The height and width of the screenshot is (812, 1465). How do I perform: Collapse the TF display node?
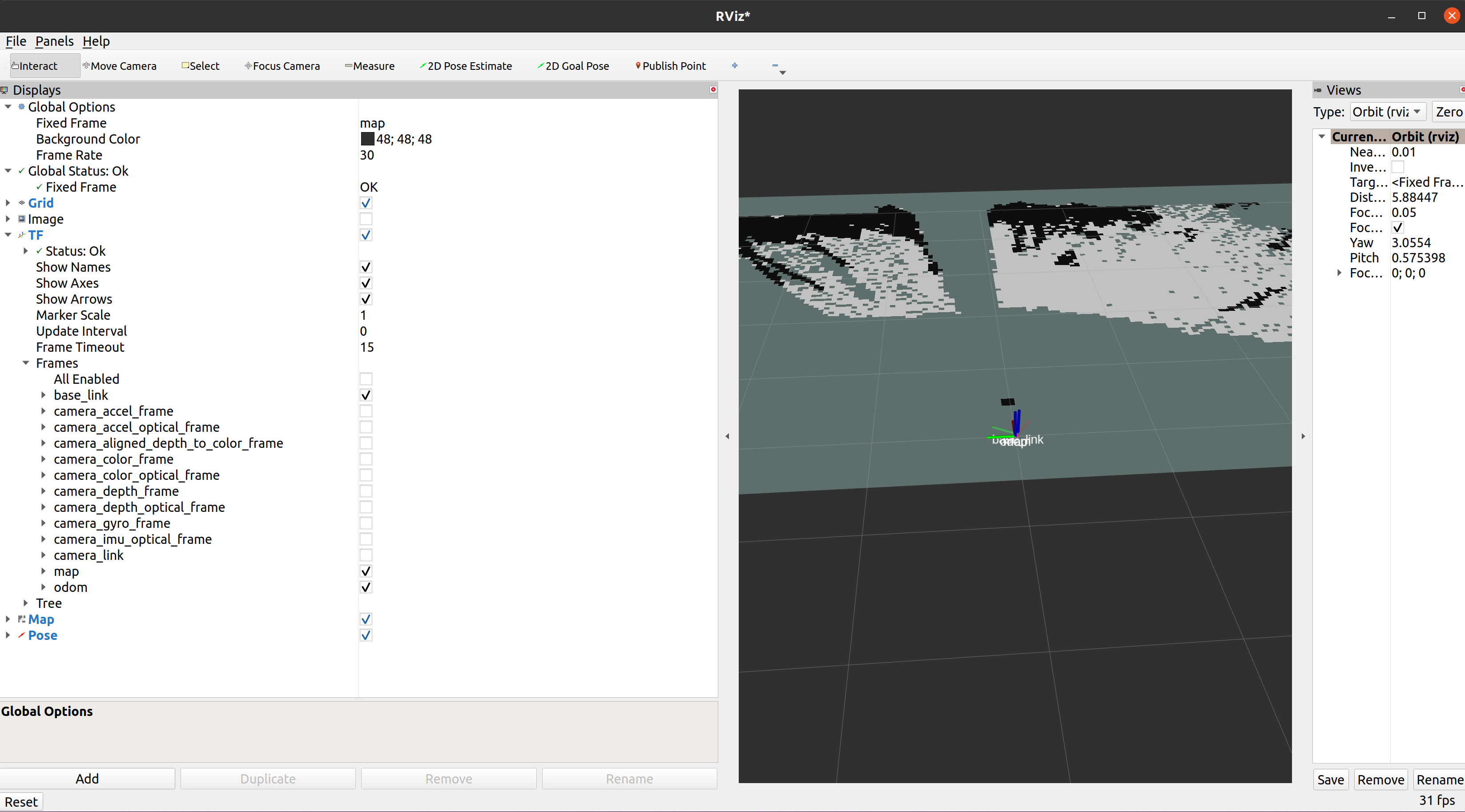[x=8, y=234]
